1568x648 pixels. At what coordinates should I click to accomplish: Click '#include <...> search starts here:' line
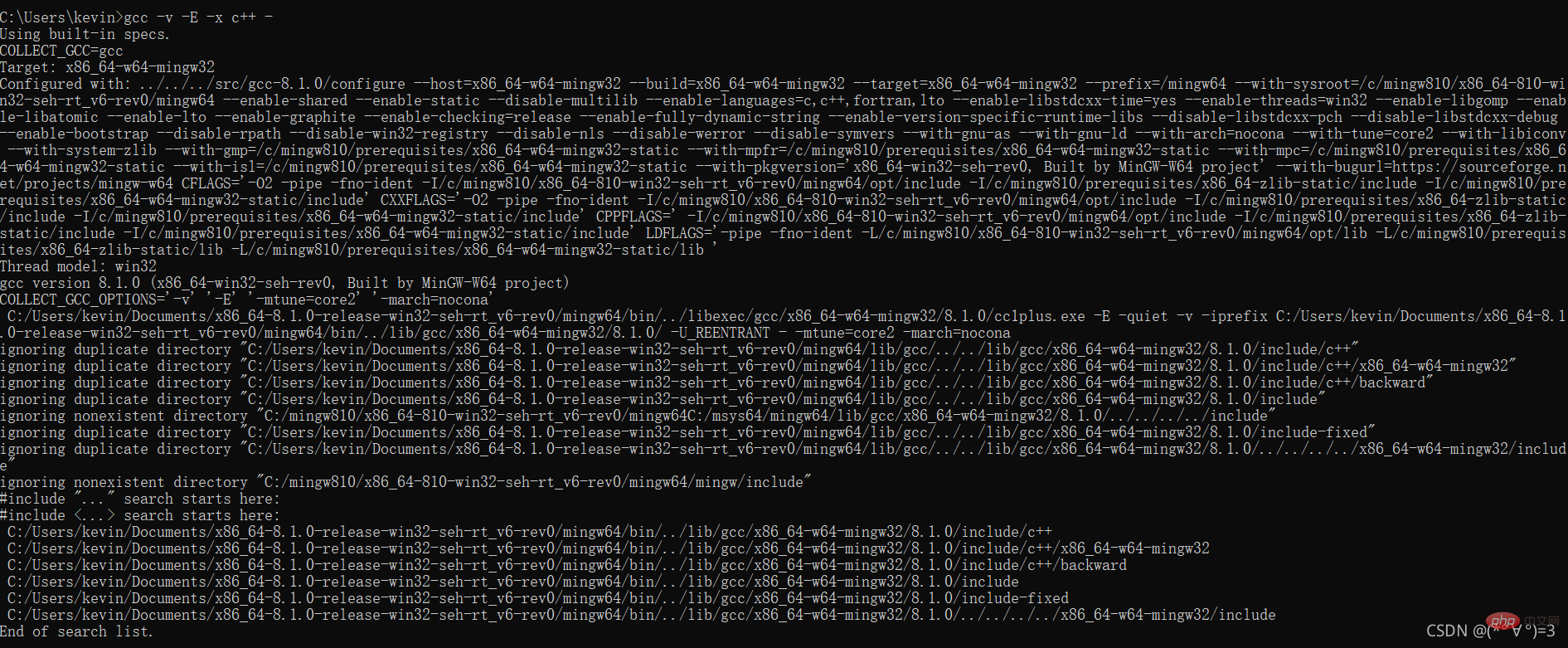click(x=139, y=515)
